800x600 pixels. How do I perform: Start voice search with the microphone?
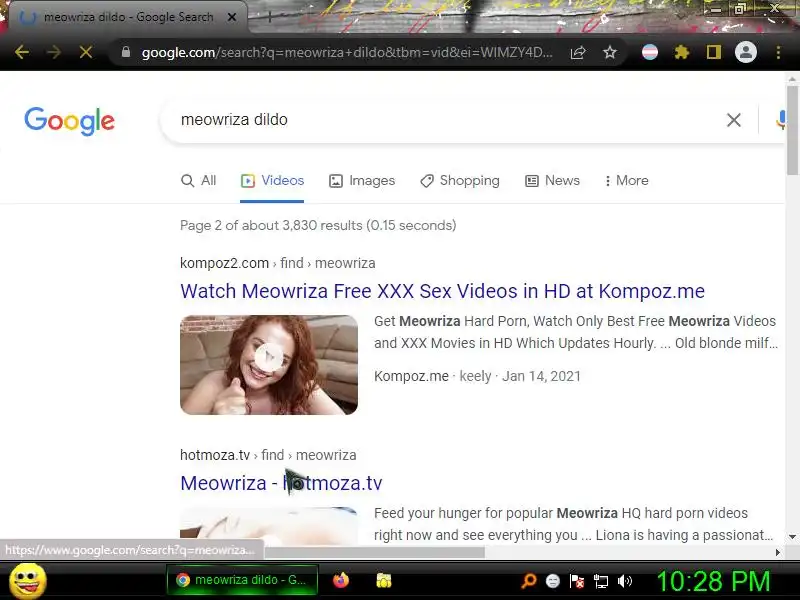pos(780,120)
